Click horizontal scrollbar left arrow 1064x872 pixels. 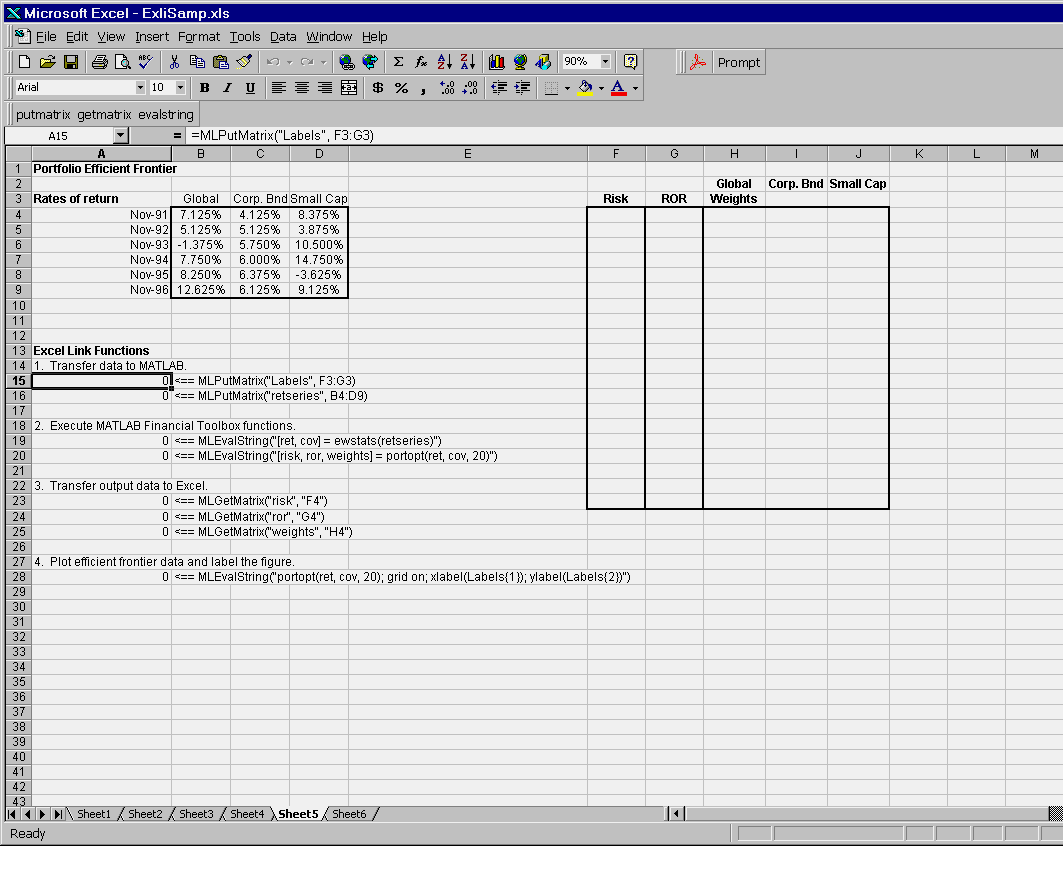tap(676, 814)
